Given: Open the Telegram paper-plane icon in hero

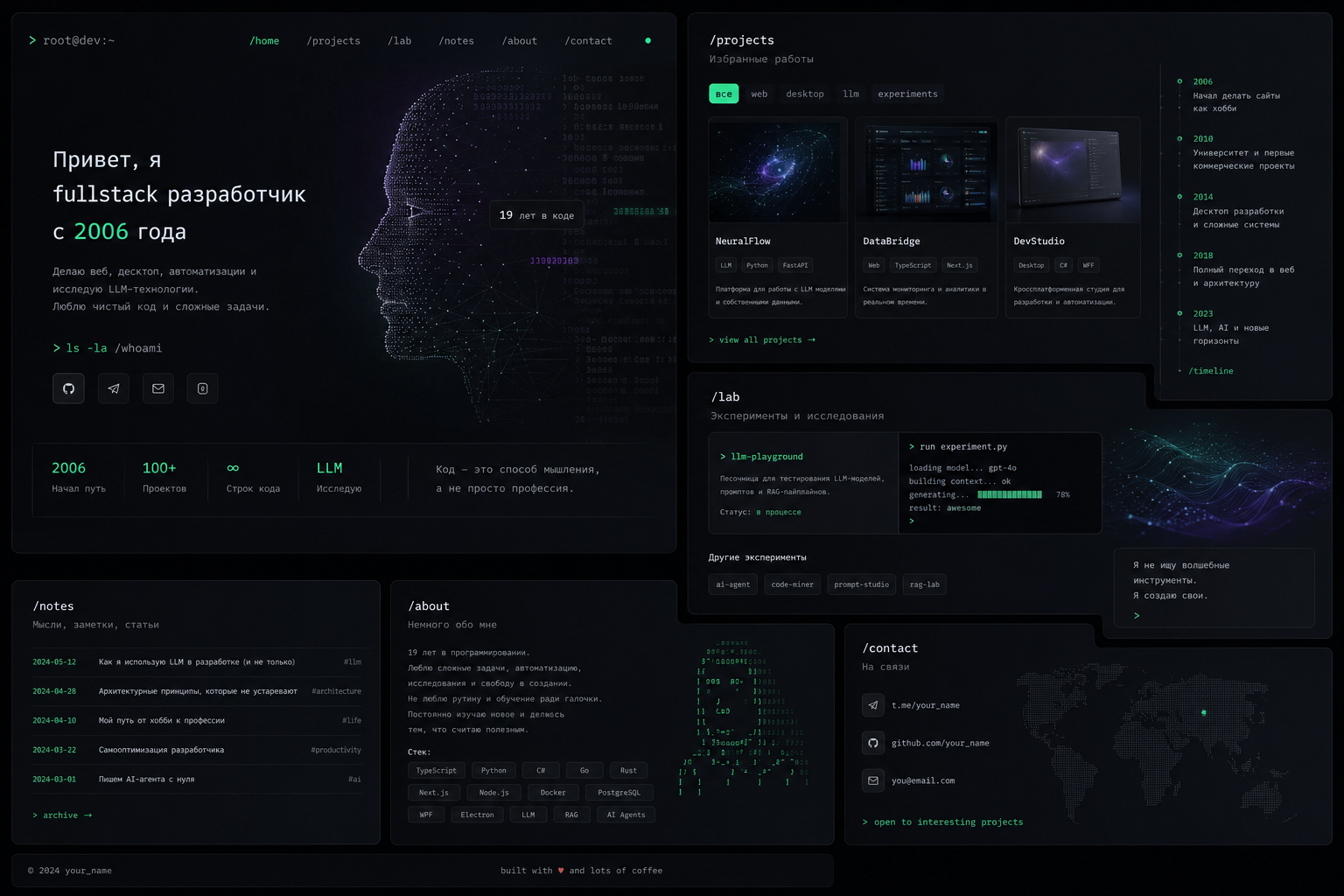Looking at the screenshot, I should (x=114, y=388).
